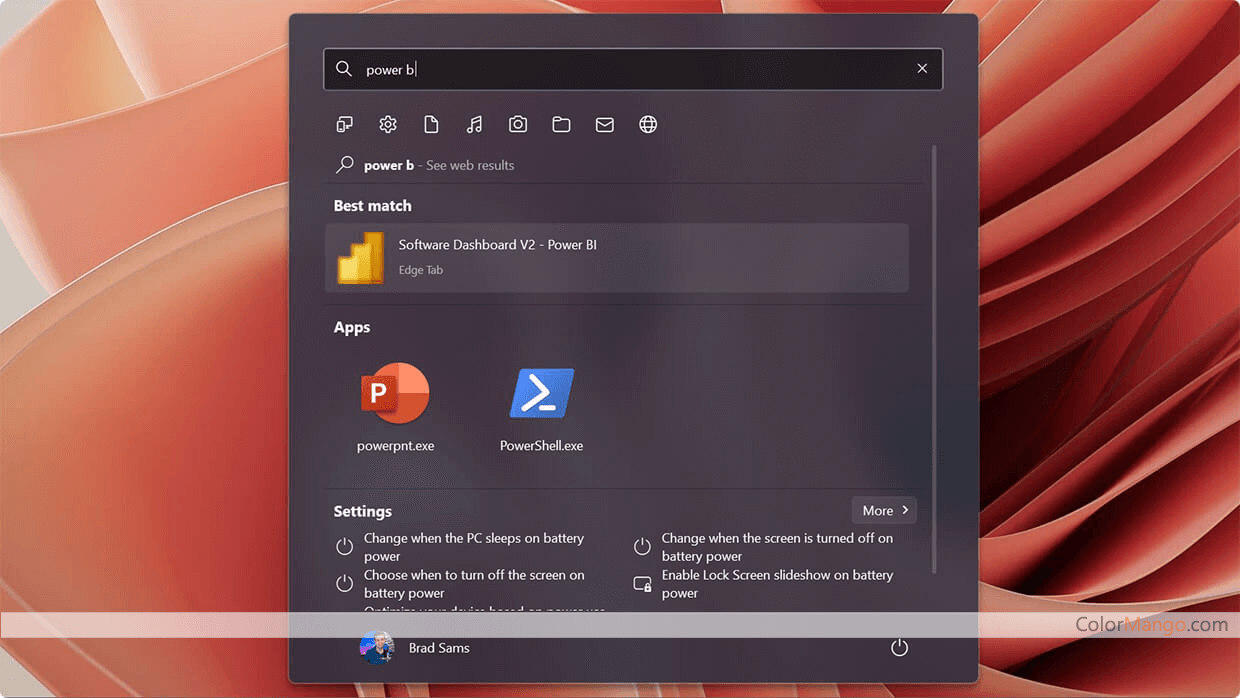Select the Email envelope filter icon
The image size is (1240, 698).
point(605,125)
